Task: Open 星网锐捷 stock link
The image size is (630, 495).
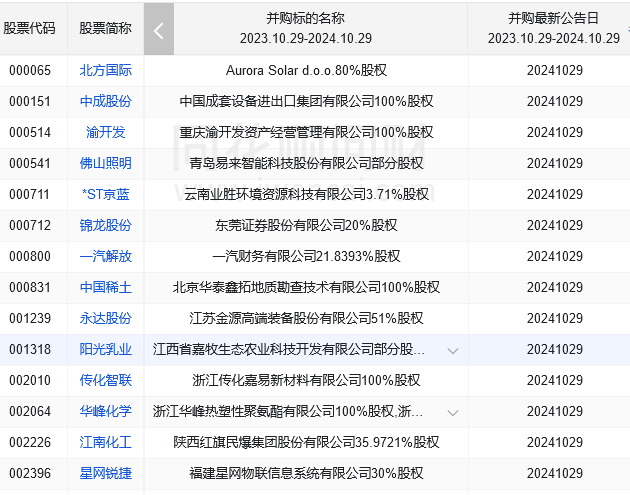Action: 106,474
